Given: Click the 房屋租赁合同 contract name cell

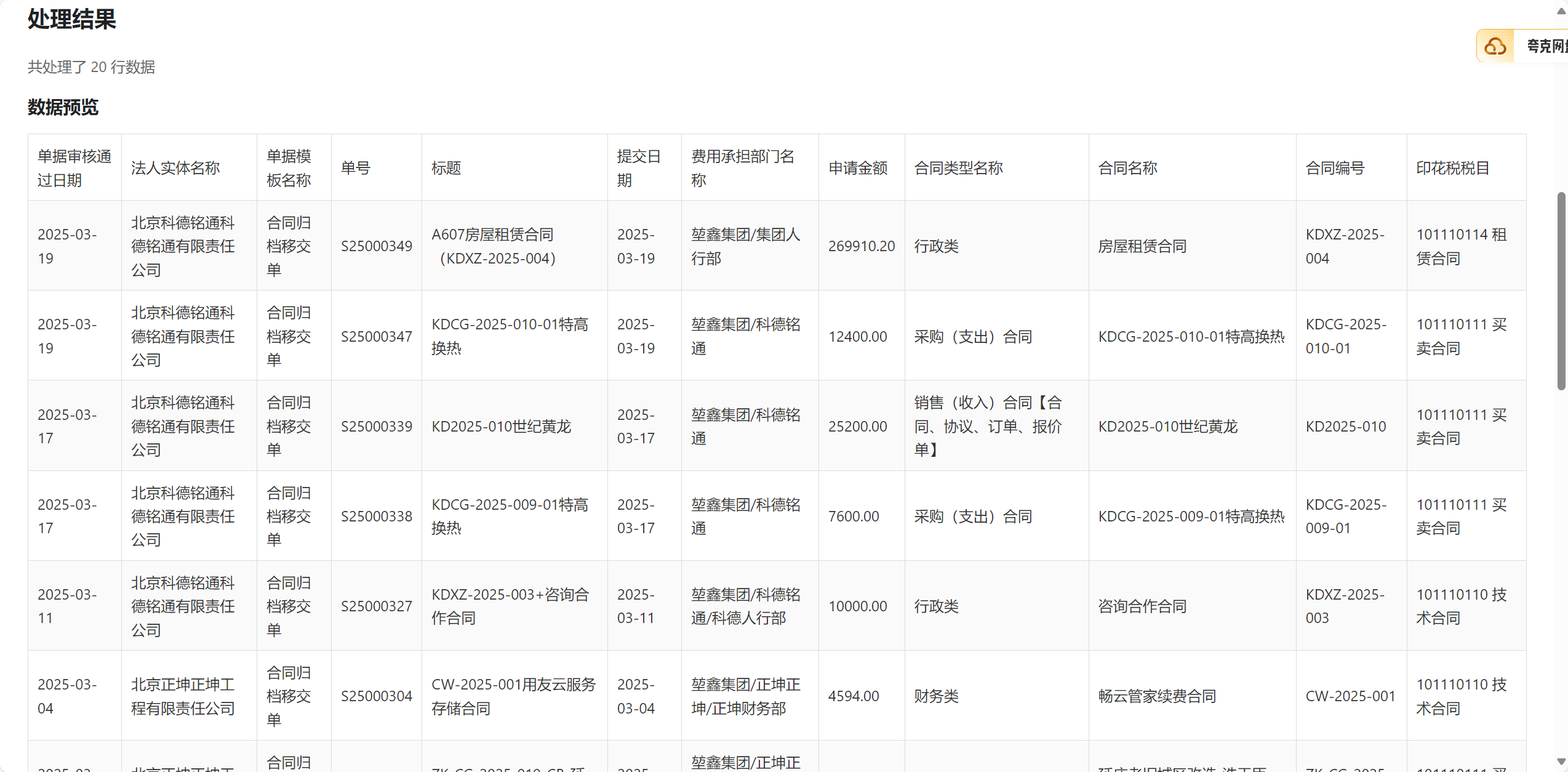Looking at the screenshot, I should point(1142,246).
